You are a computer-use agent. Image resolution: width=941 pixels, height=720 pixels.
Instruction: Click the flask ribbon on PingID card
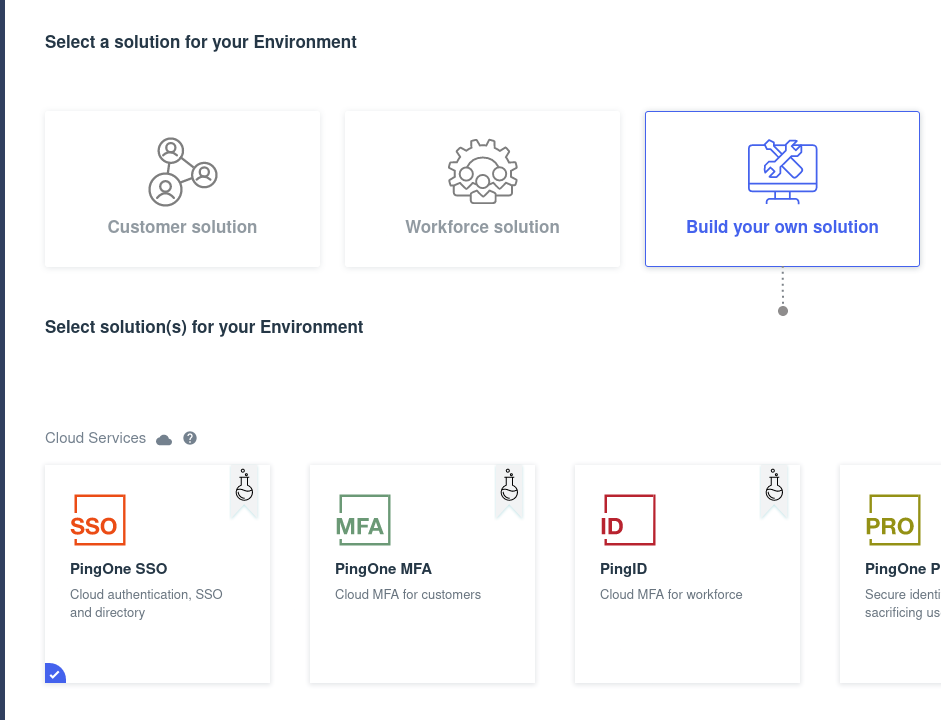(x=774, y=488)
